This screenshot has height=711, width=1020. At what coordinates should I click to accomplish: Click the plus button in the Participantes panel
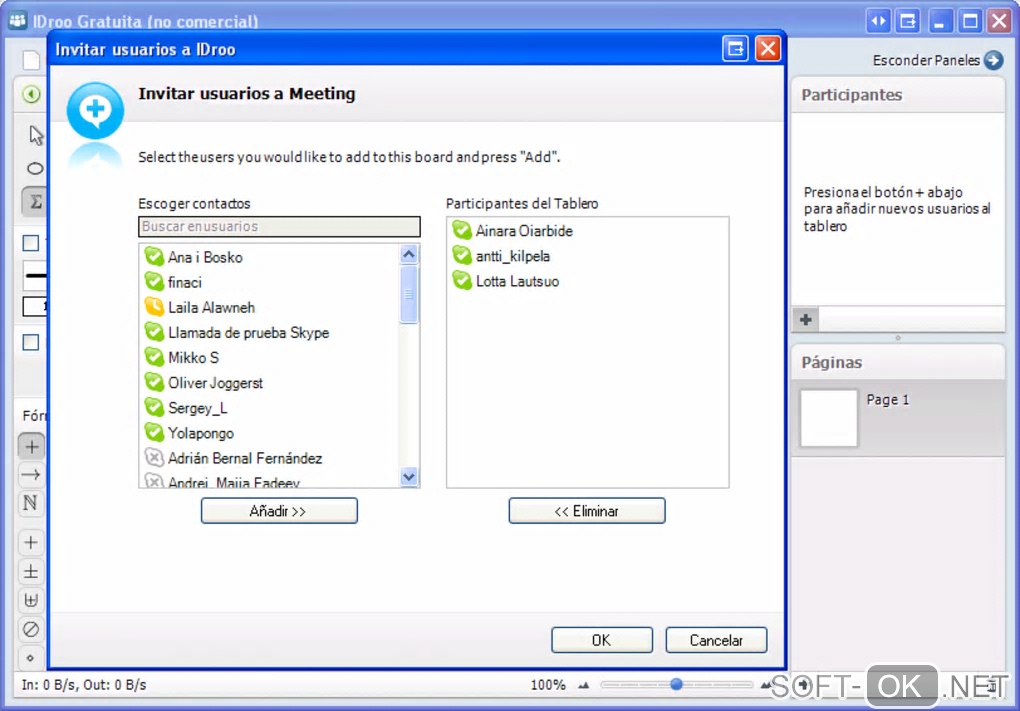(806, 319)
